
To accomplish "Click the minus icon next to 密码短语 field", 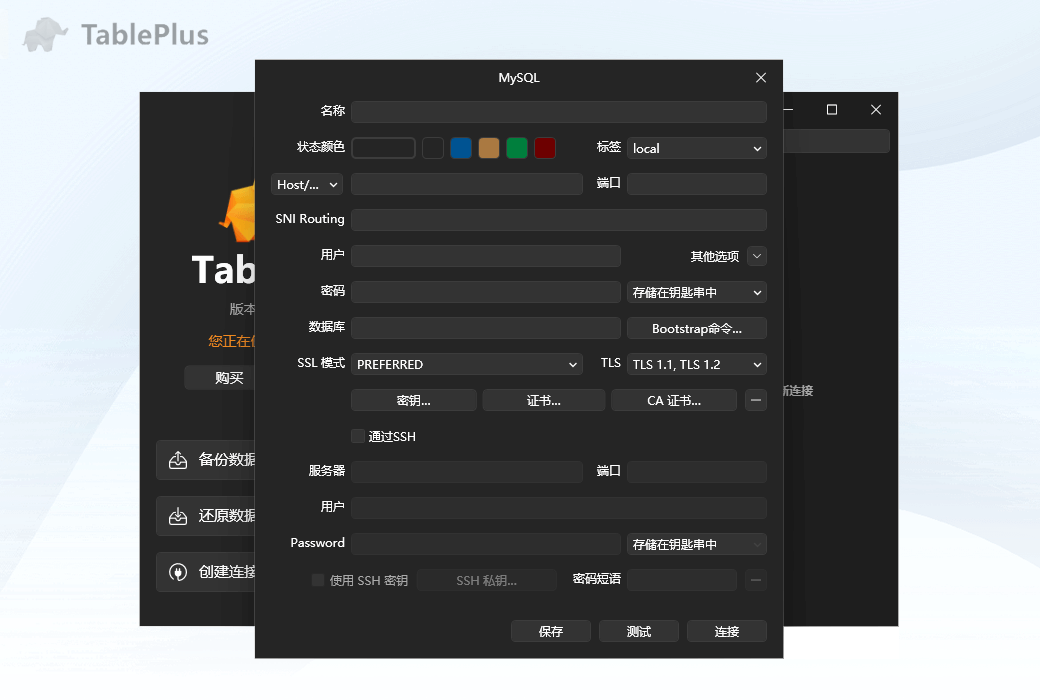I will (755, 580).
